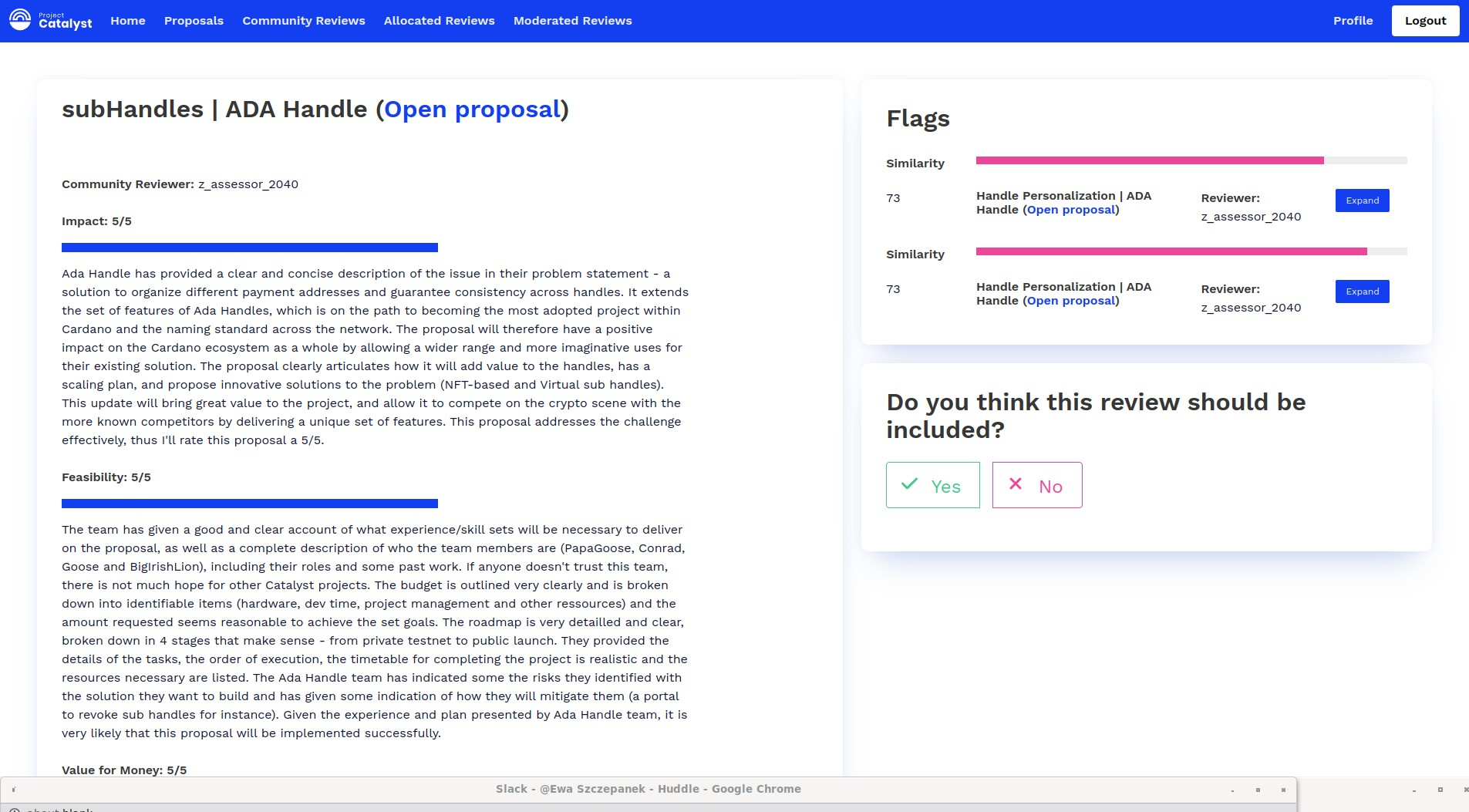1469x812 pixels.
Task: Maximize the Slack Huddle Chrome window
Action: [x=1258, y=790]
